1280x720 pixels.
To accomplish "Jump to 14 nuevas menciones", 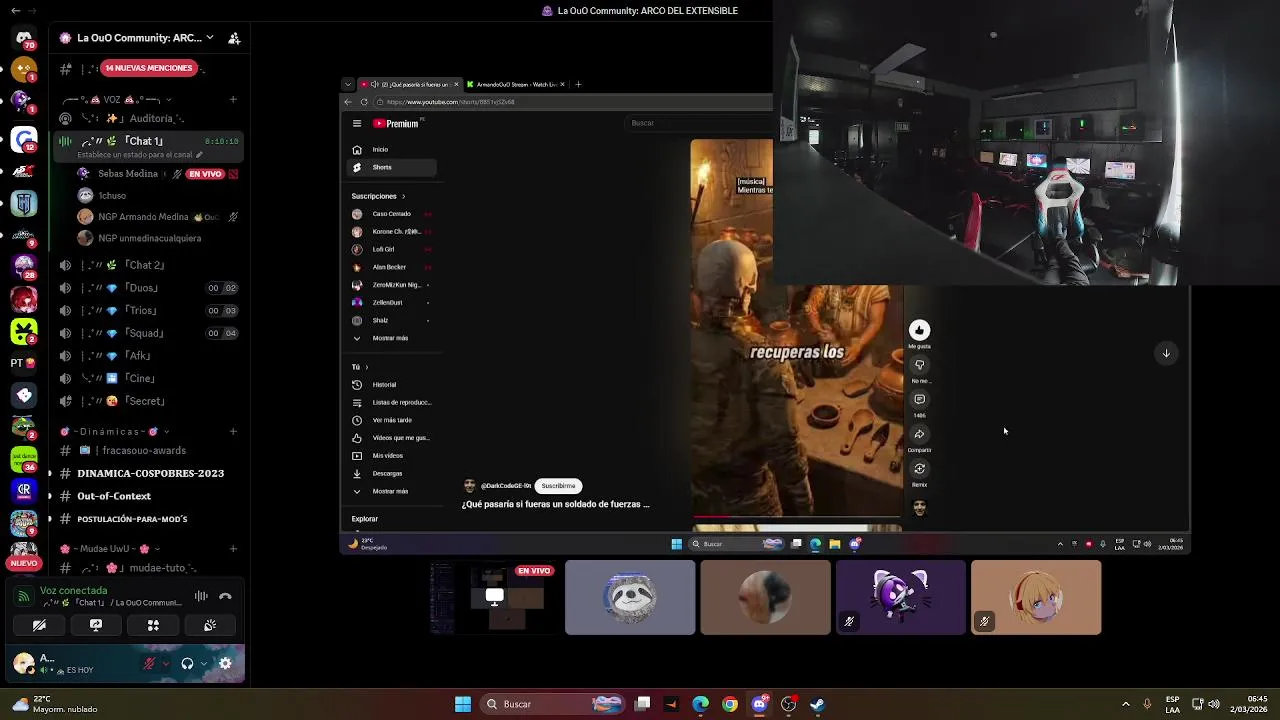I will coord(148,68).
